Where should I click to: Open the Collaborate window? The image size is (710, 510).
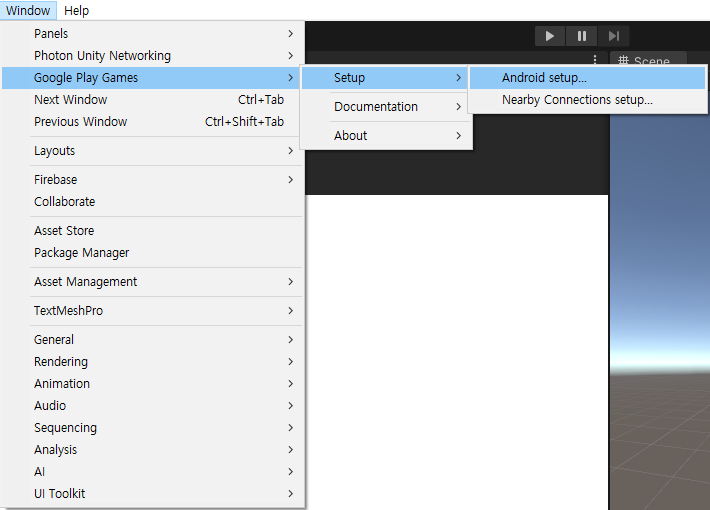click(x=153, y=202)
